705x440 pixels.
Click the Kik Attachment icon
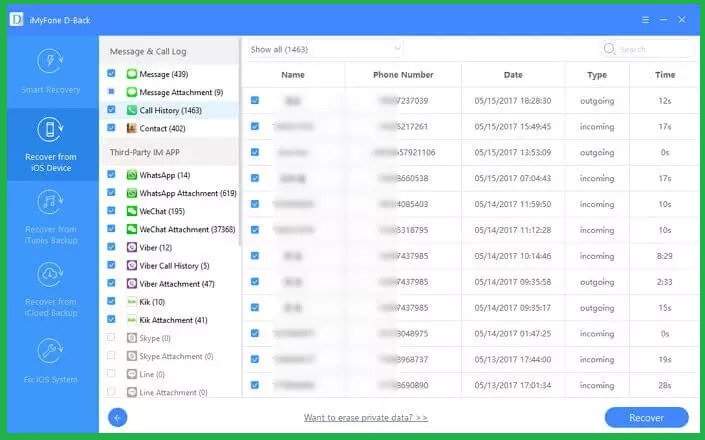(132, 320)
